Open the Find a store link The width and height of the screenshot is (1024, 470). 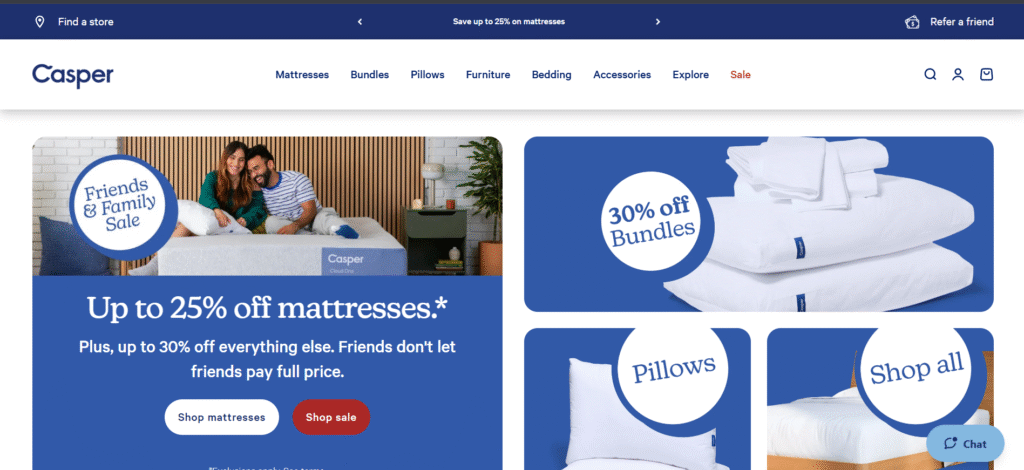coord(86,22)
